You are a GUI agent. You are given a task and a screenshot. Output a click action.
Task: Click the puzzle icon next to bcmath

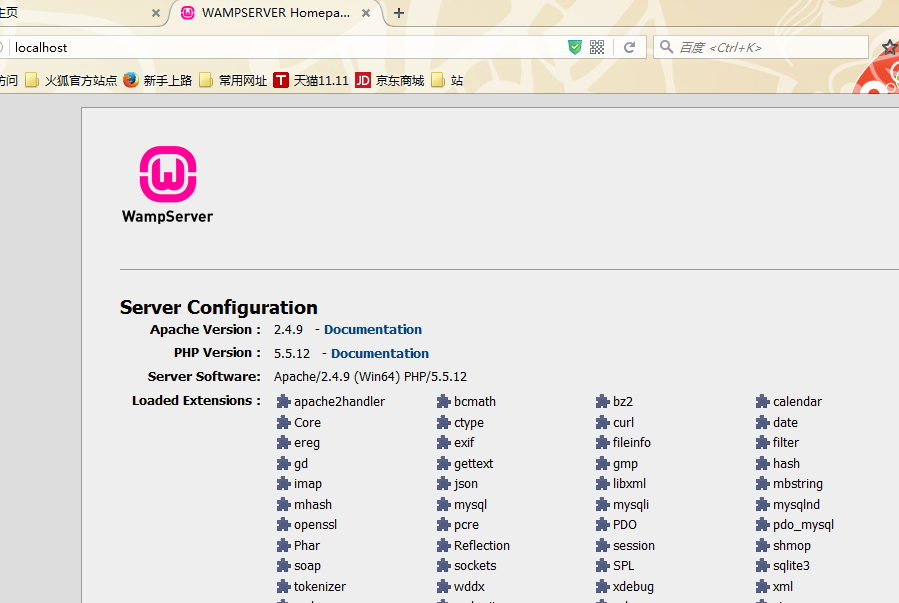click(x=443, y=401)
